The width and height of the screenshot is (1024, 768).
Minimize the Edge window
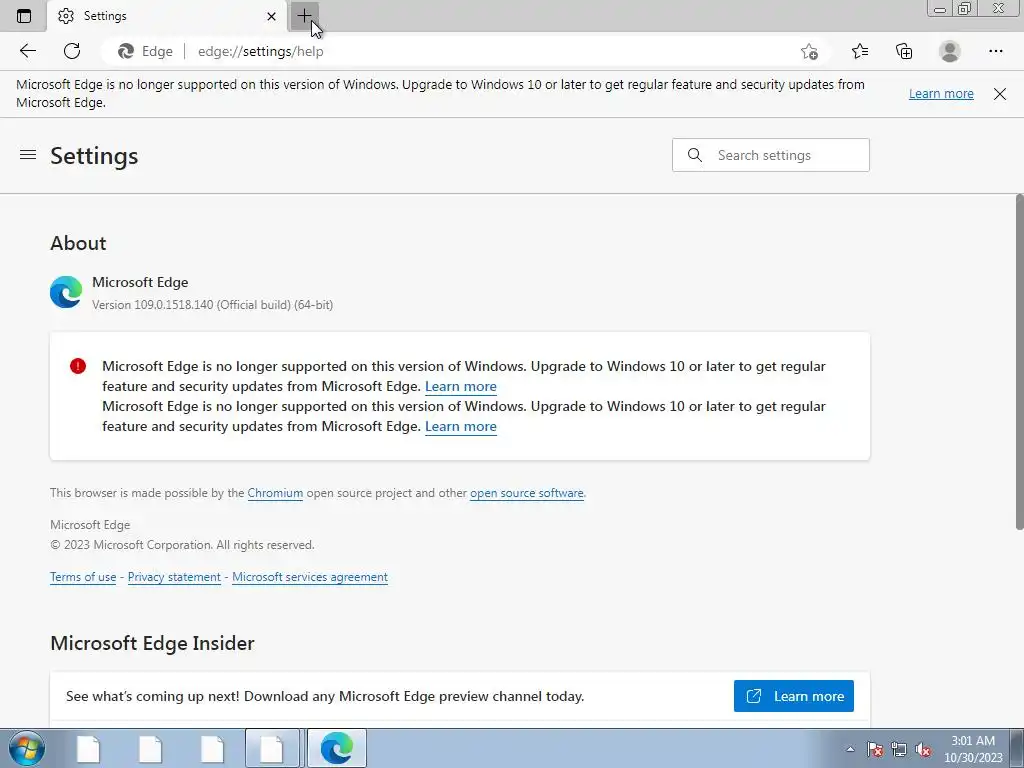(x=940, y=8)
